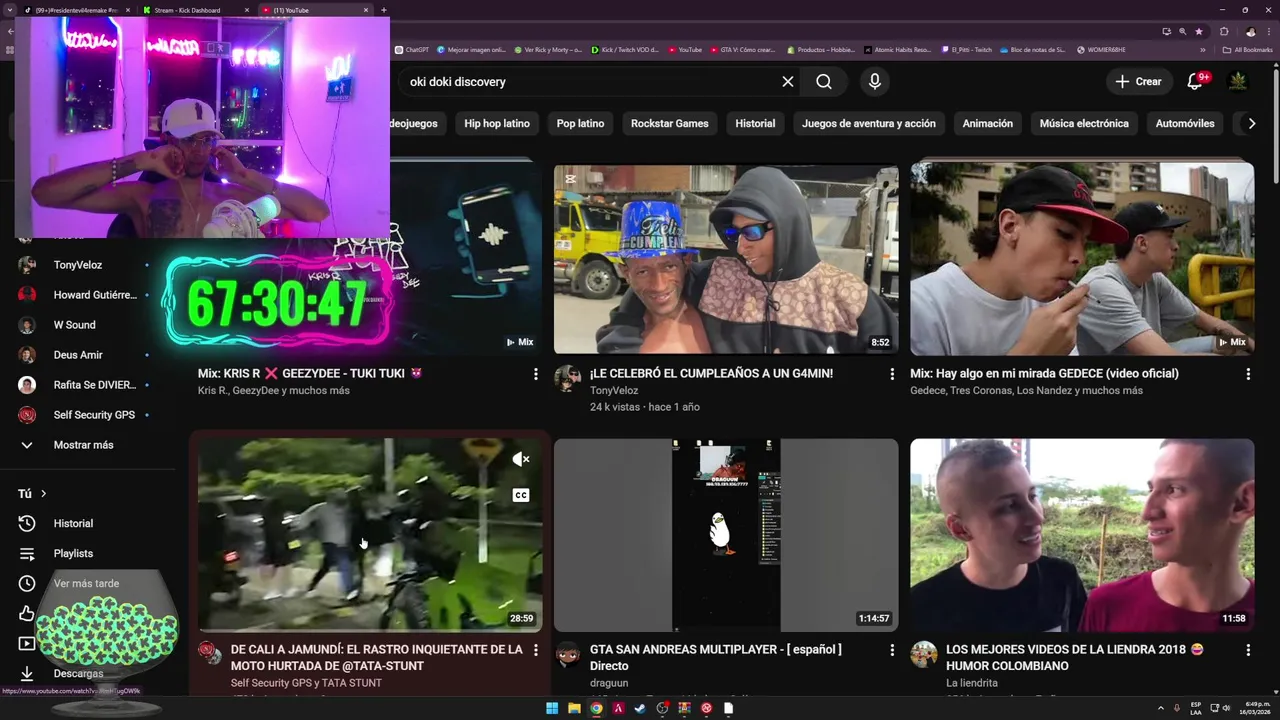Viewport: 1280px width, 720px height.
Task: Select the Juegos de aventura y acción chip
Action: pos(869,124)
